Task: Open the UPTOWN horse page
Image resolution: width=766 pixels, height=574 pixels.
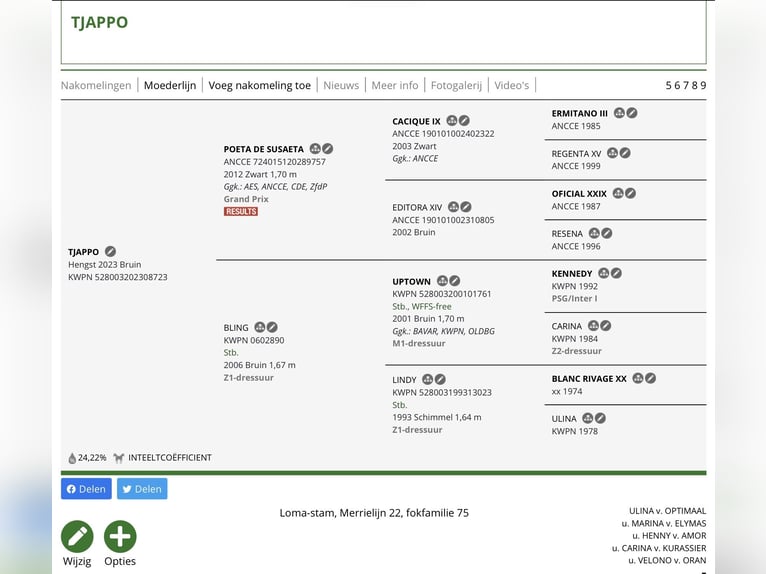Action: (411, 281)
